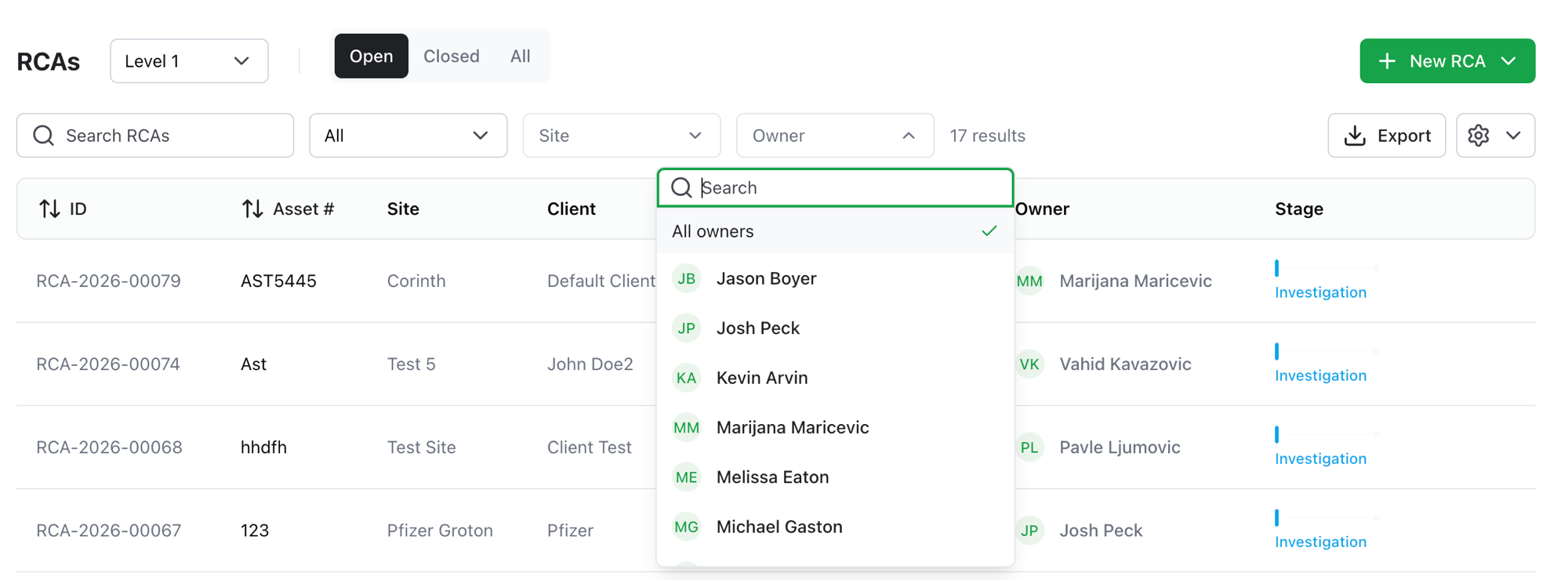Image resolution: width=1568 pixels, height=580 pixels.
Task: Click the magnifier icon in owner search box
Action: [682, 187]
